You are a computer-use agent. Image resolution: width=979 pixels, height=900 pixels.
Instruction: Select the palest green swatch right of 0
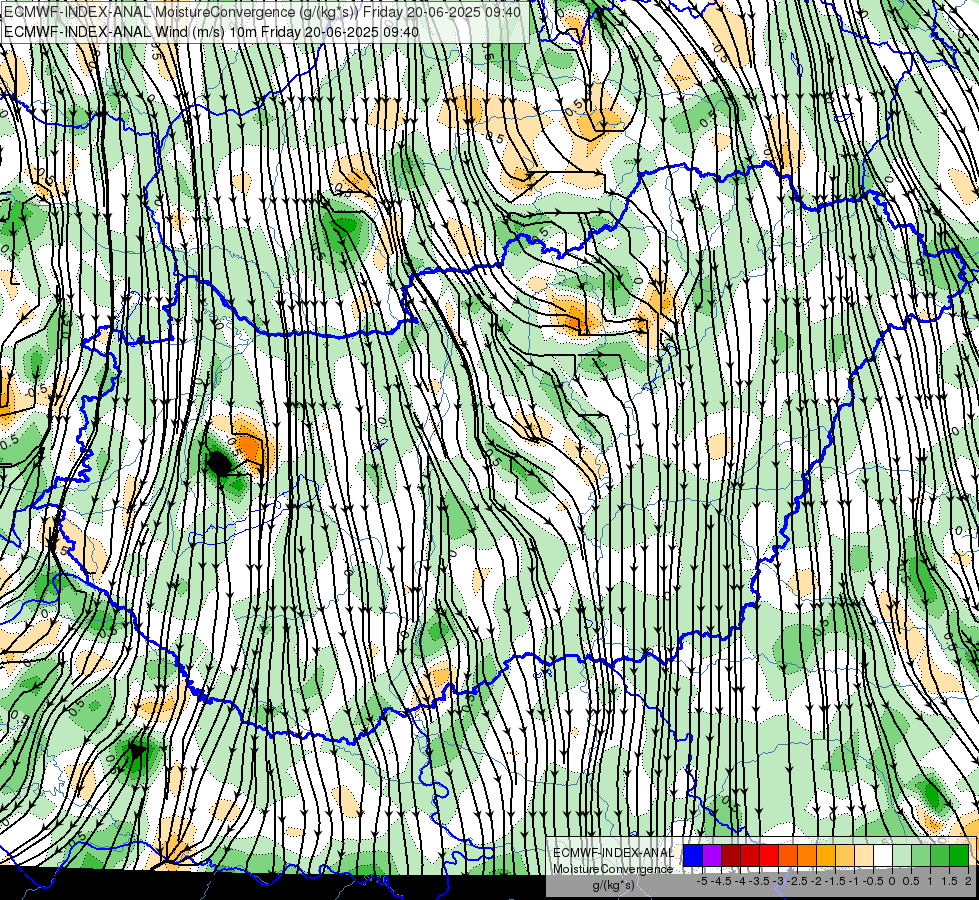coord(902,855)
